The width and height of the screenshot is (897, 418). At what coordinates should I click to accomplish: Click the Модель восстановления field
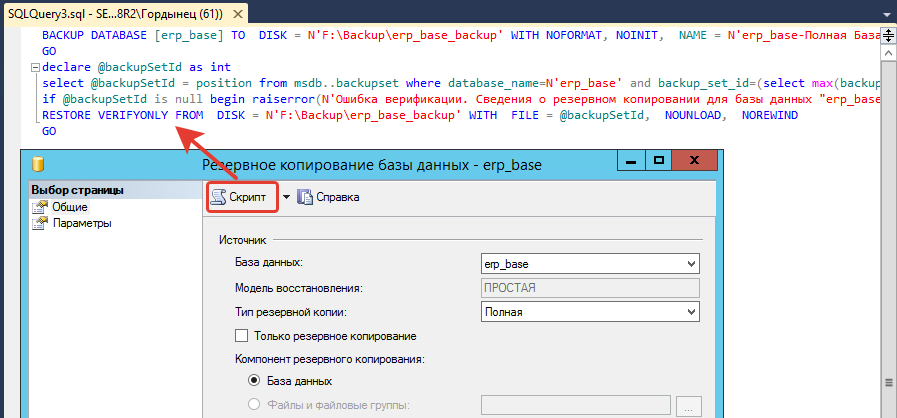[589, 288]
